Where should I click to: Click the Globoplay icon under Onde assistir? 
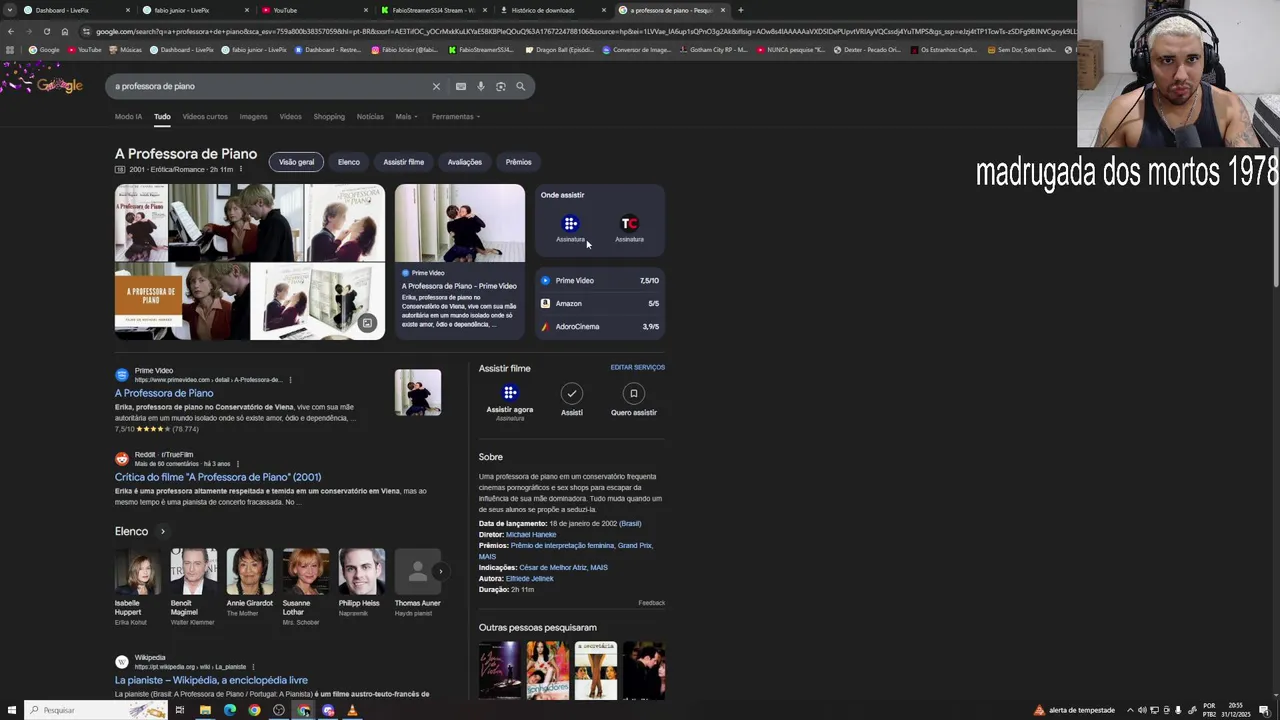pyautogui.click(x=570, y=224)
